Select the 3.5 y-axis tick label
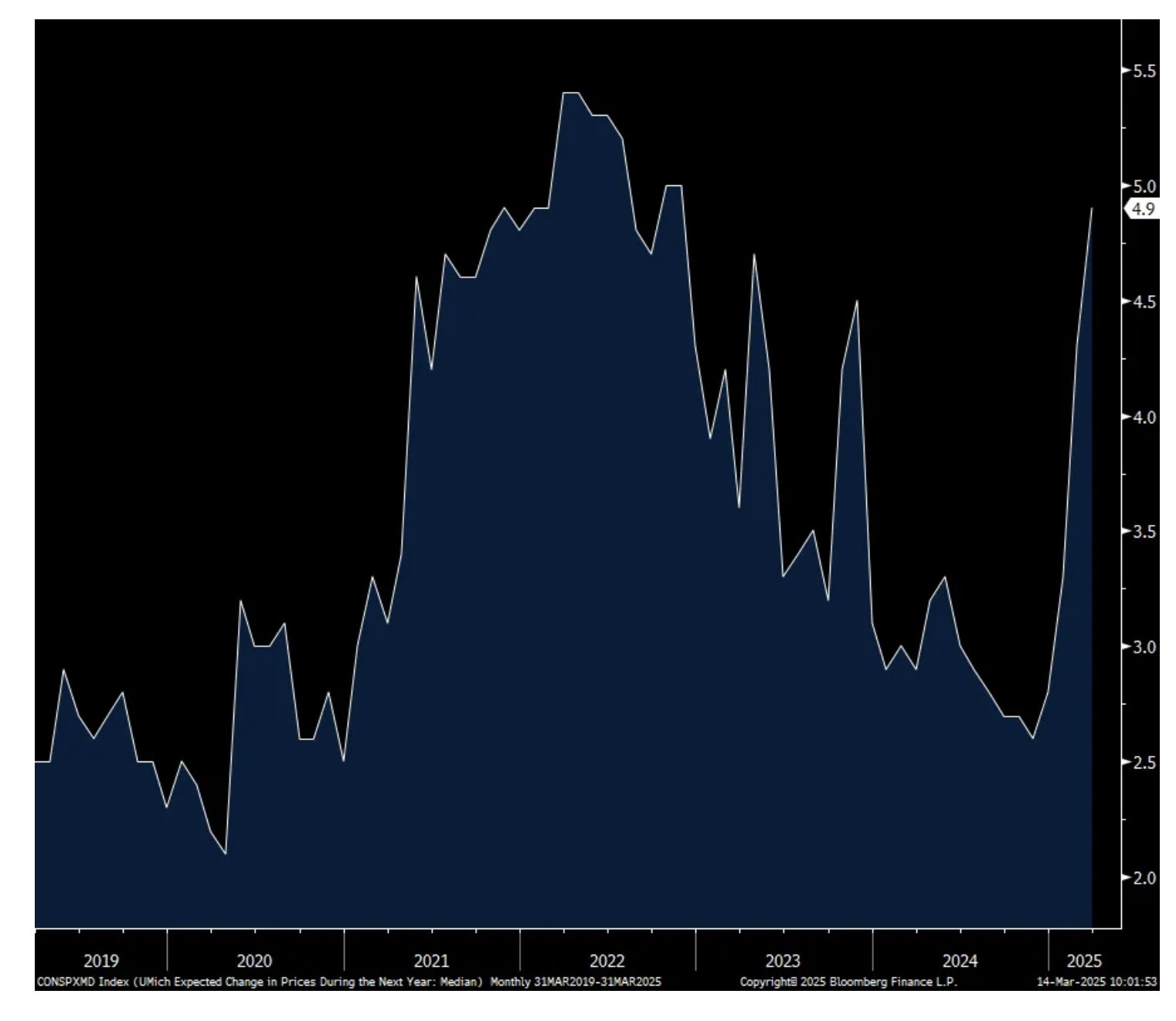 tap(1144, 531)
